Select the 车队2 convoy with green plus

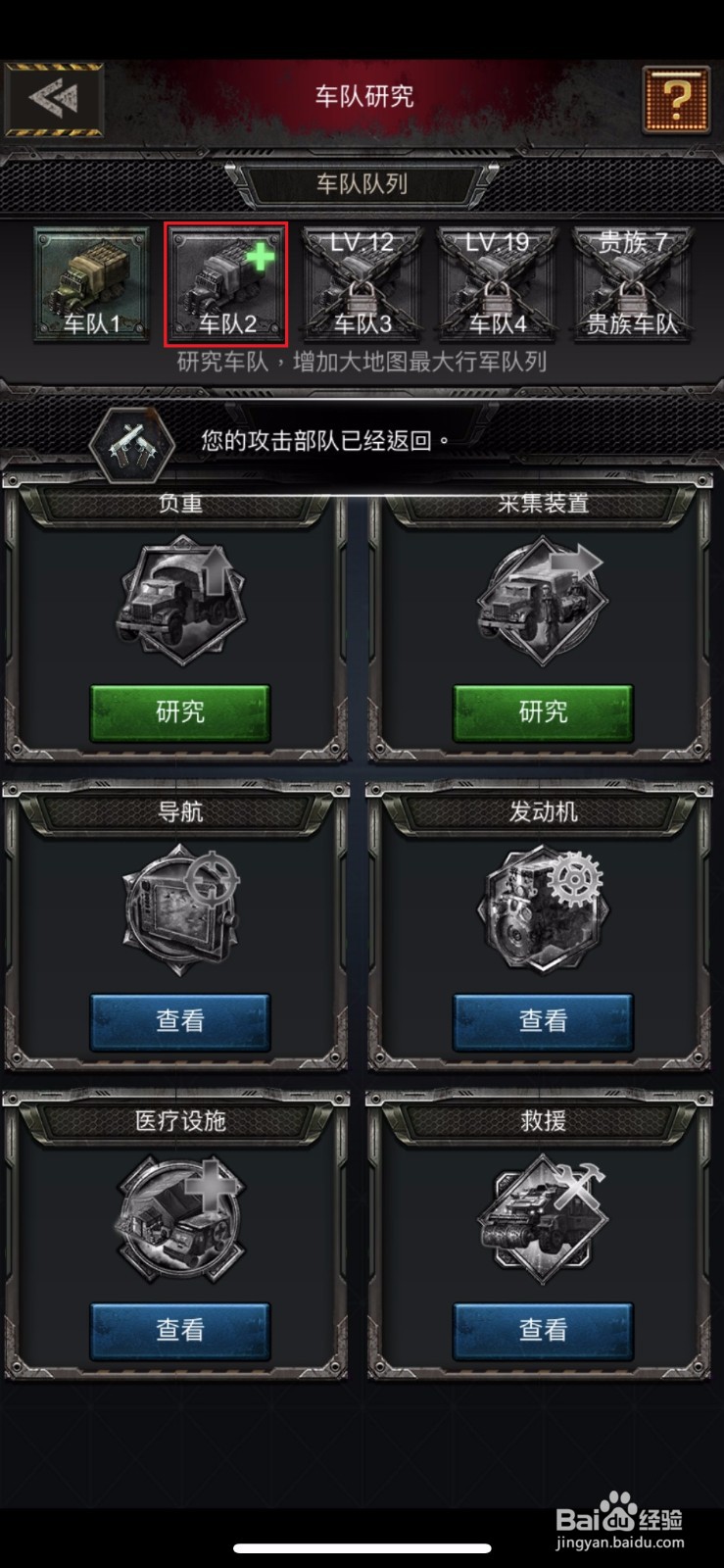pos(226,285)
